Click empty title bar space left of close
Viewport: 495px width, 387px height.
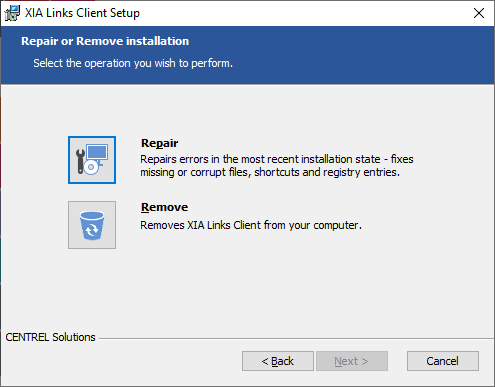300,13
